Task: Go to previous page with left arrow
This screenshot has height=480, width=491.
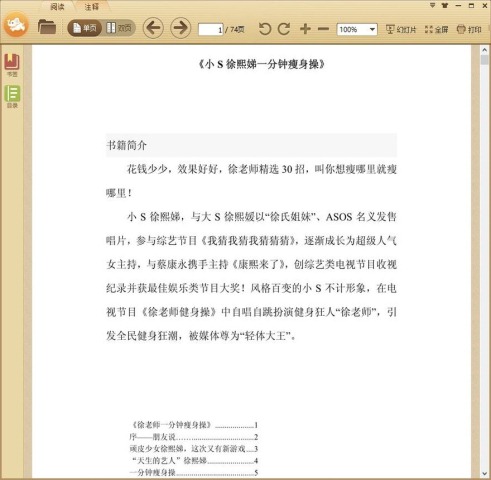Action: coord(153,28)
